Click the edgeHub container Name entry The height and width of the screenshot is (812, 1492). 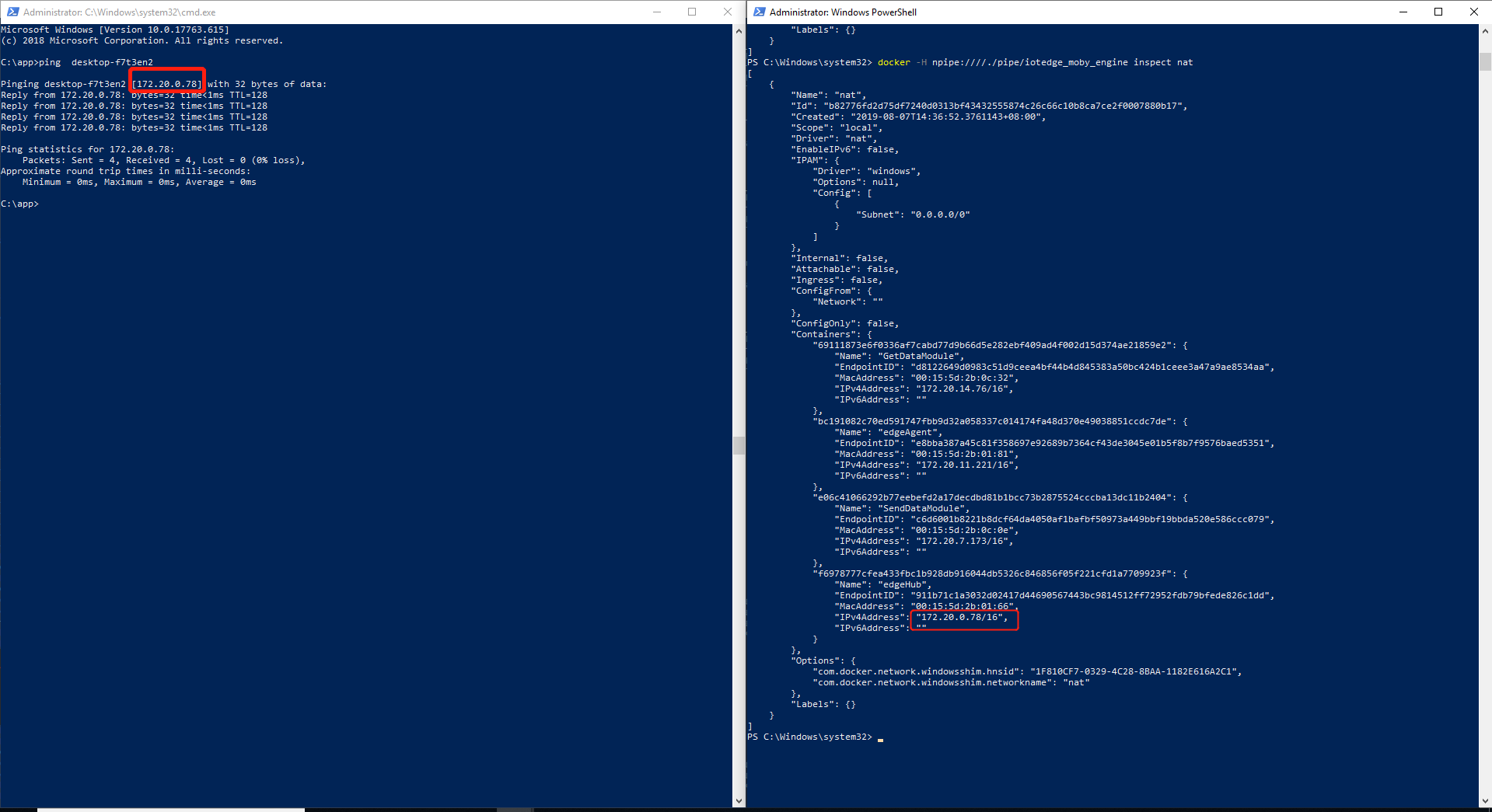pos(882,584)
